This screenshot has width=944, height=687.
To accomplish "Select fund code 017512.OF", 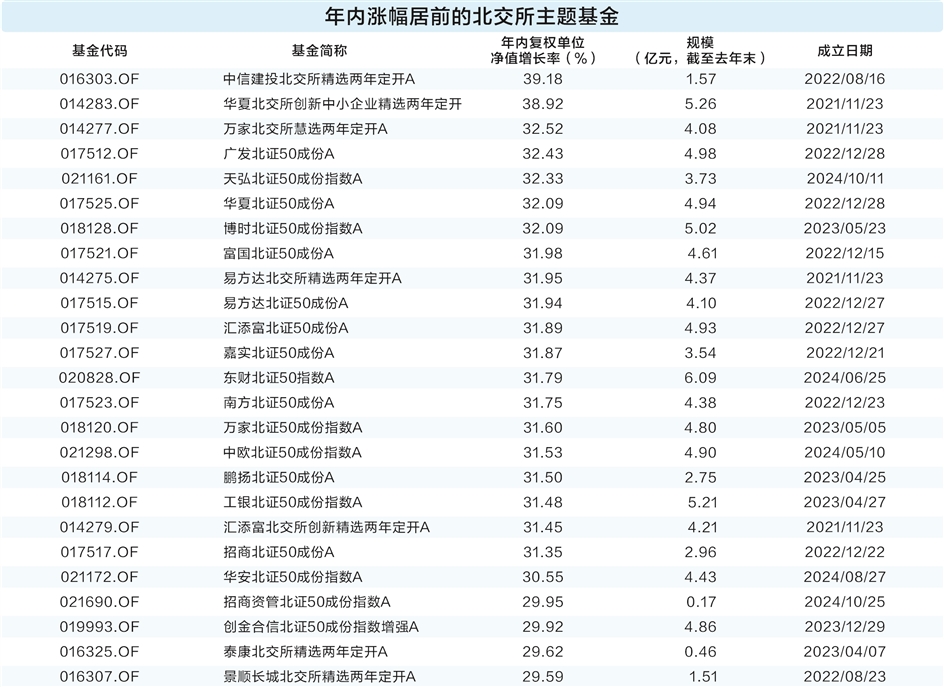I will click(x=99, y=154).
